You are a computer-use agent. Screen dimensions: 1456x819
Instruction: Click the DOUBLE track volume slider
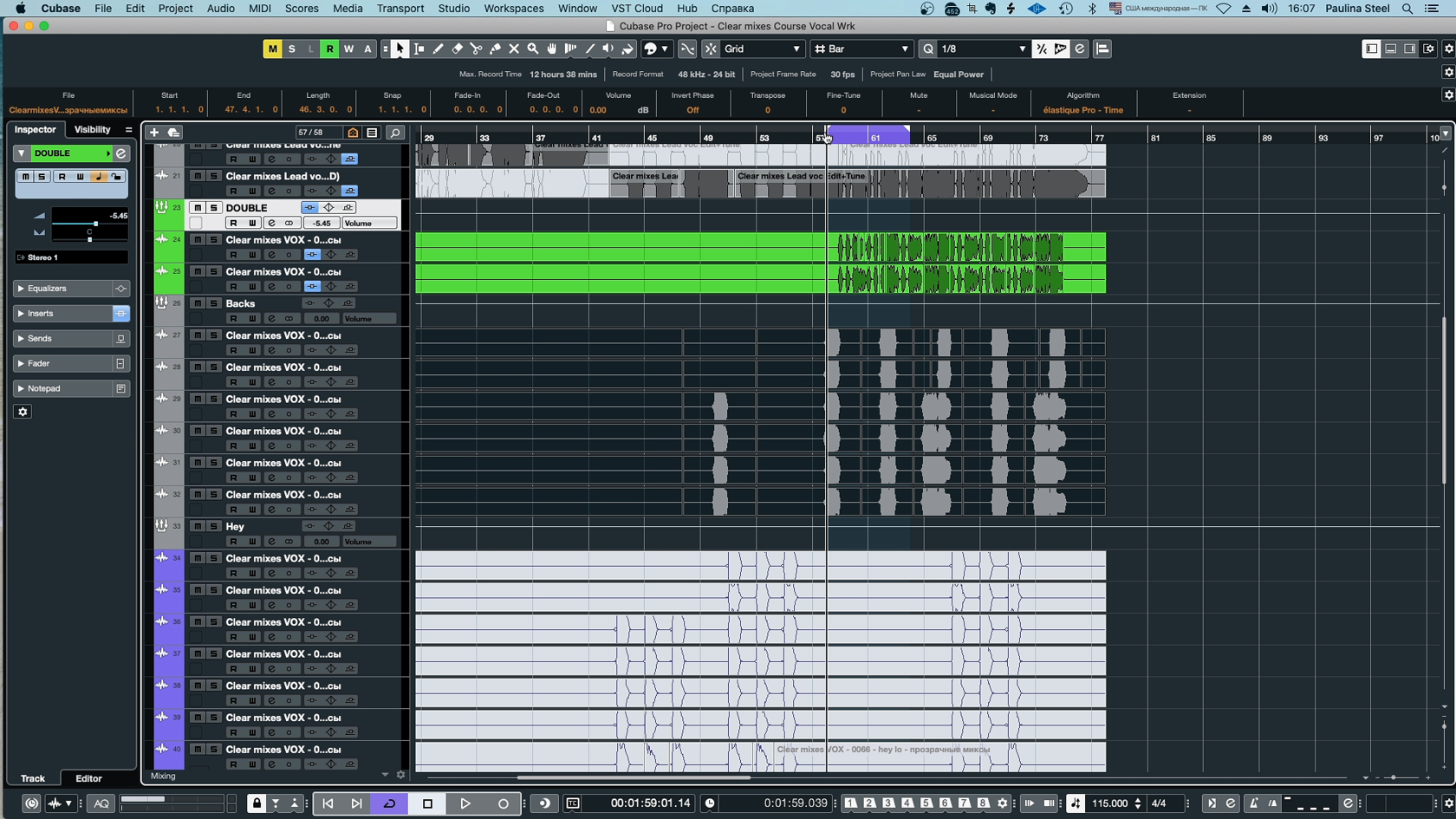pos(90,224)
